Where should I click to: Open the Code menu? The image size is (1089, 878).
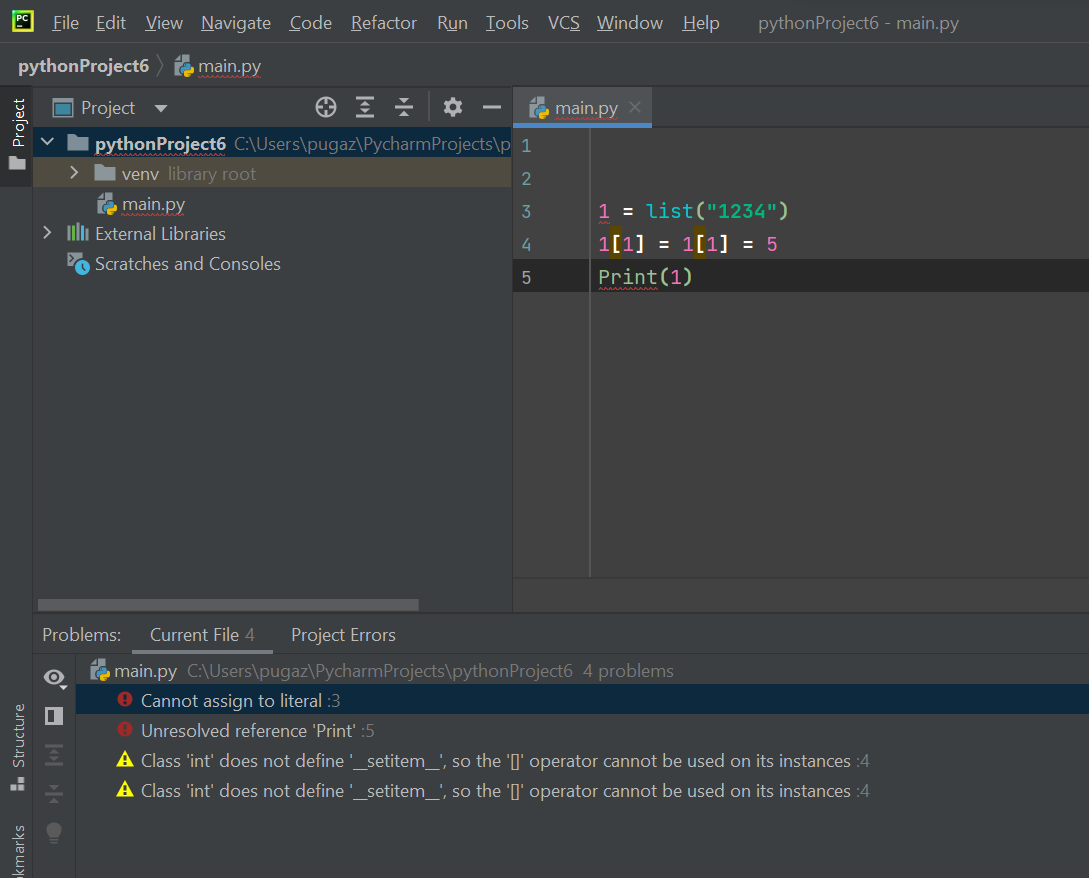tap(310, 23)
